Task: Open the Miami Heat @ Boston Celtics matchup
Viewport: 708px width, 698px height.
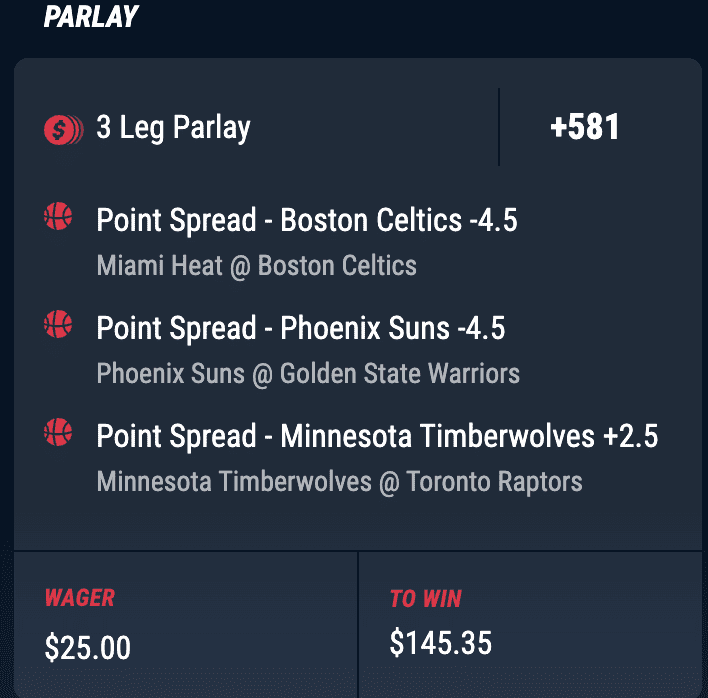Action: click(x=256, y=265)
